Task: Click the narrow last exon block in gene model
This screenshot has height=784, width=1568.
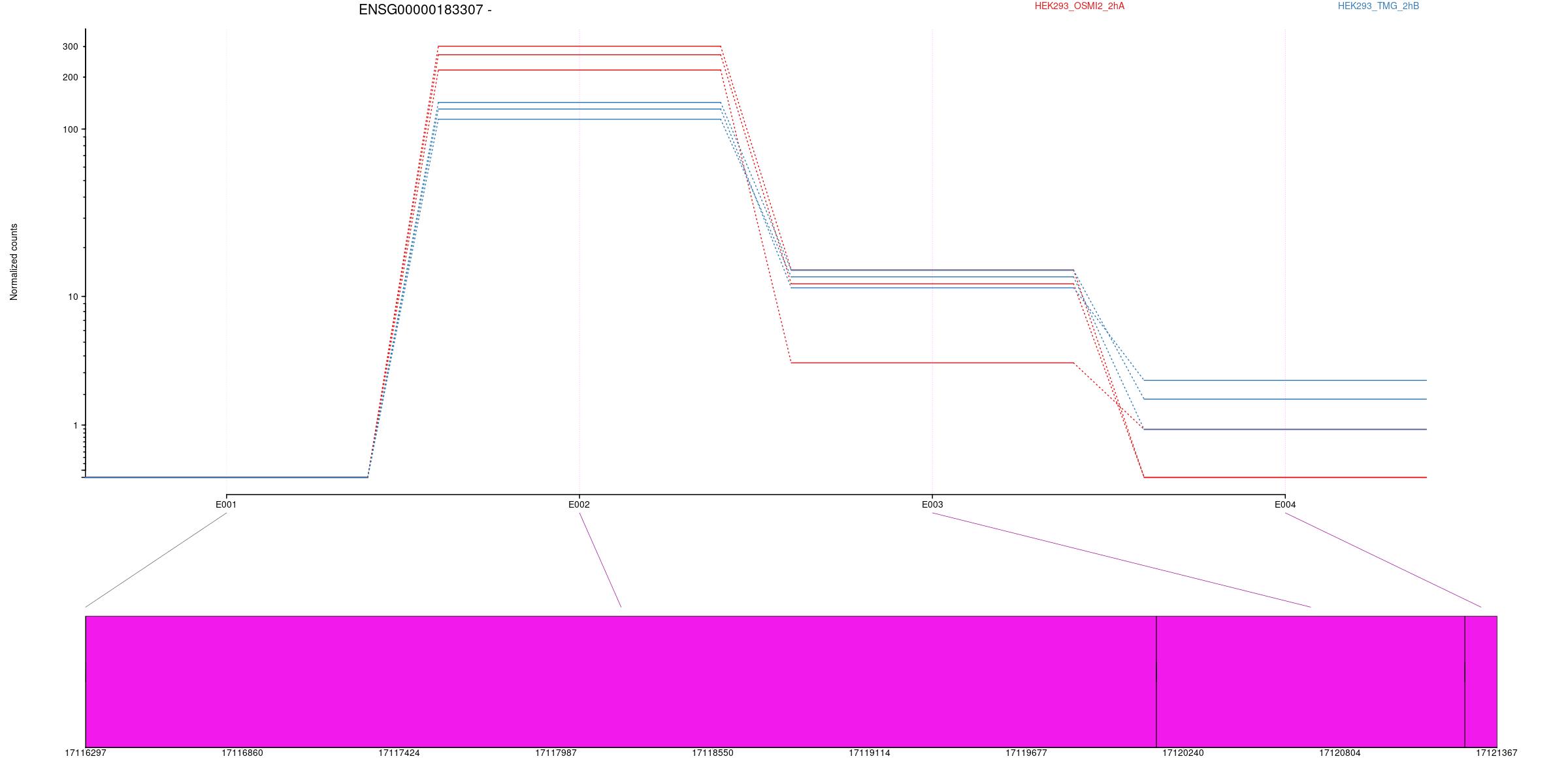Action: [1481, 681]
